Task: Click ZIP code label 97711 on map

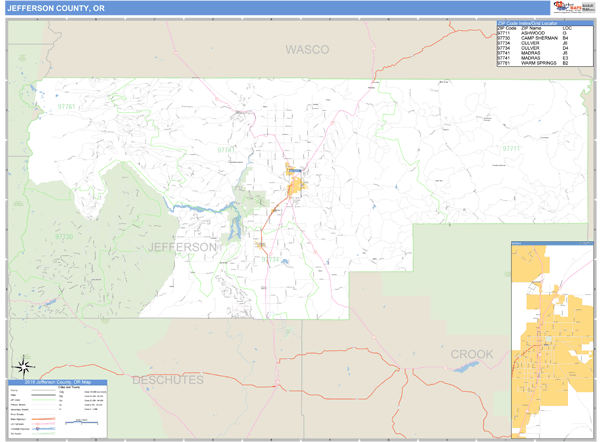Action: (x=511, y=148)
